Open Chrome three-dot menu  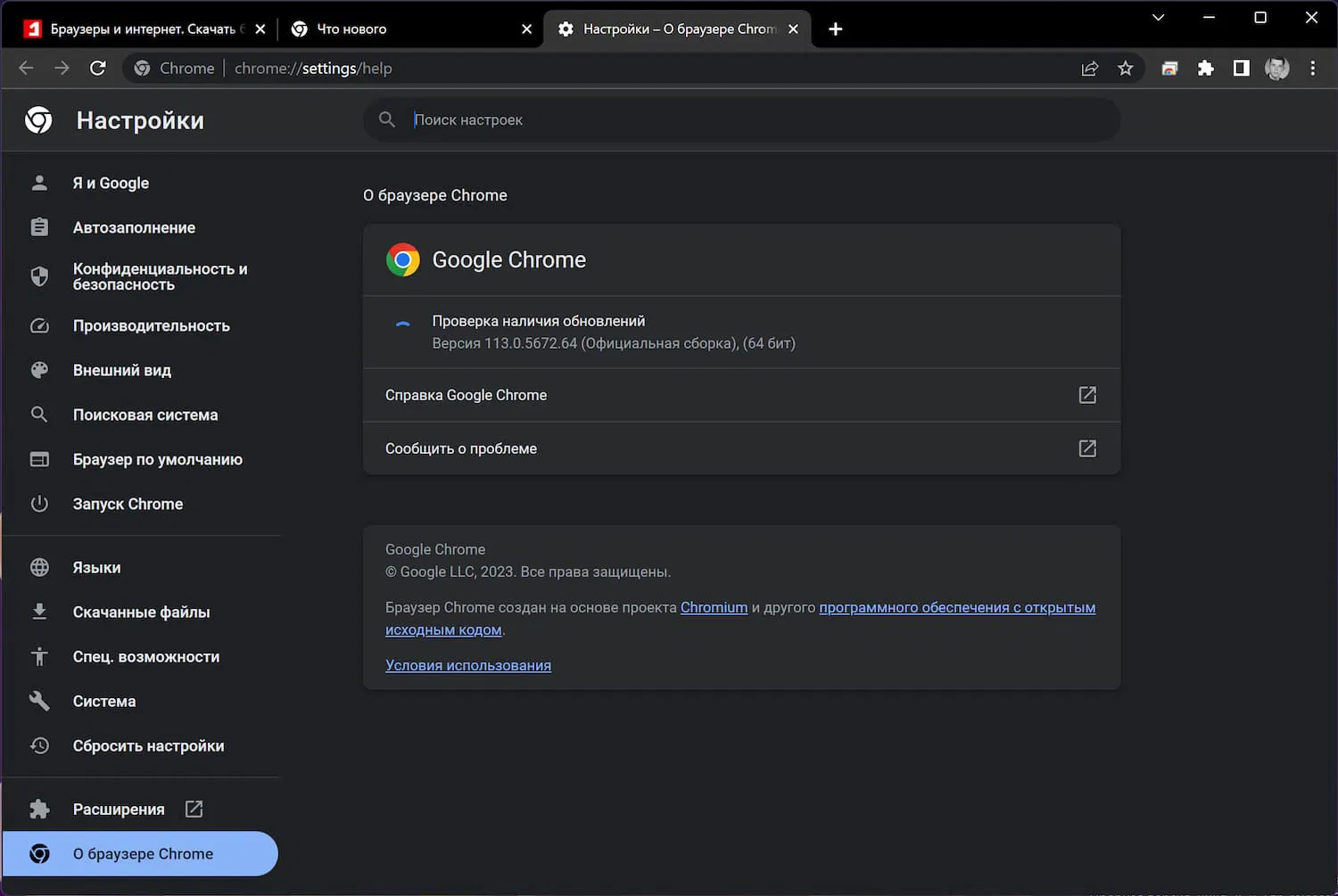[x=1312, y=69]
